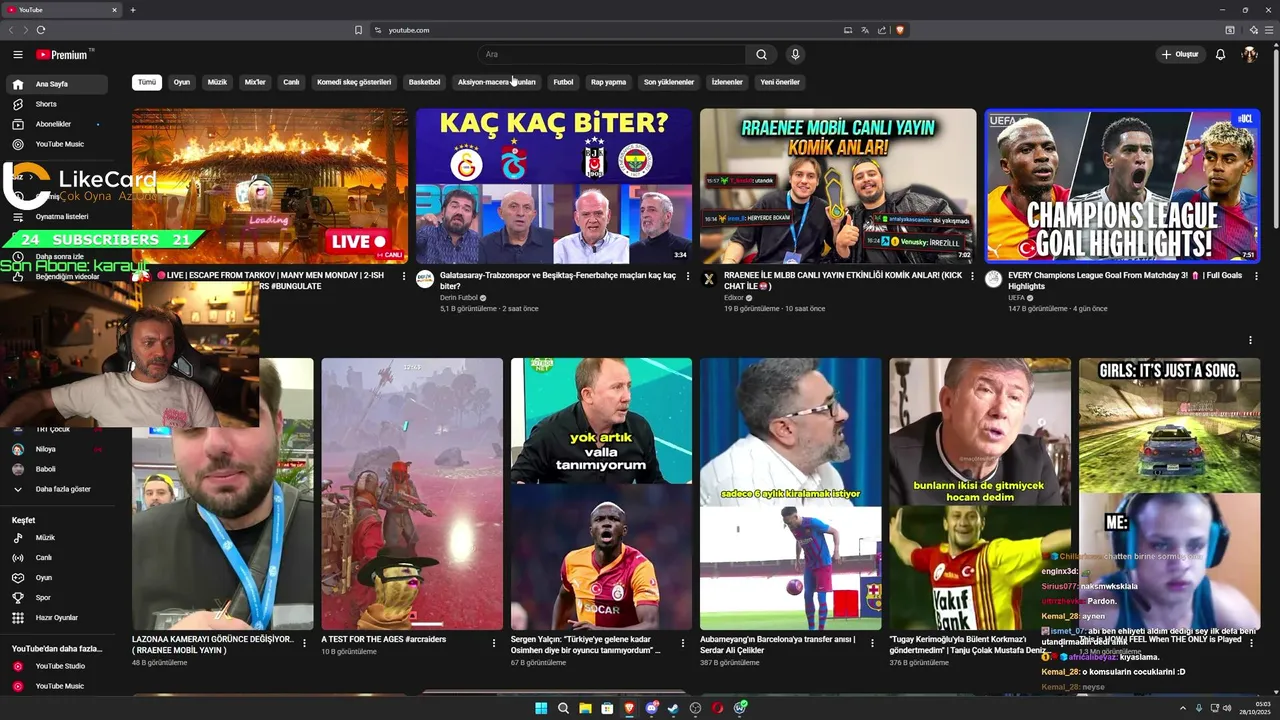Select the Son yüklenenler chip

pos(669,82)
